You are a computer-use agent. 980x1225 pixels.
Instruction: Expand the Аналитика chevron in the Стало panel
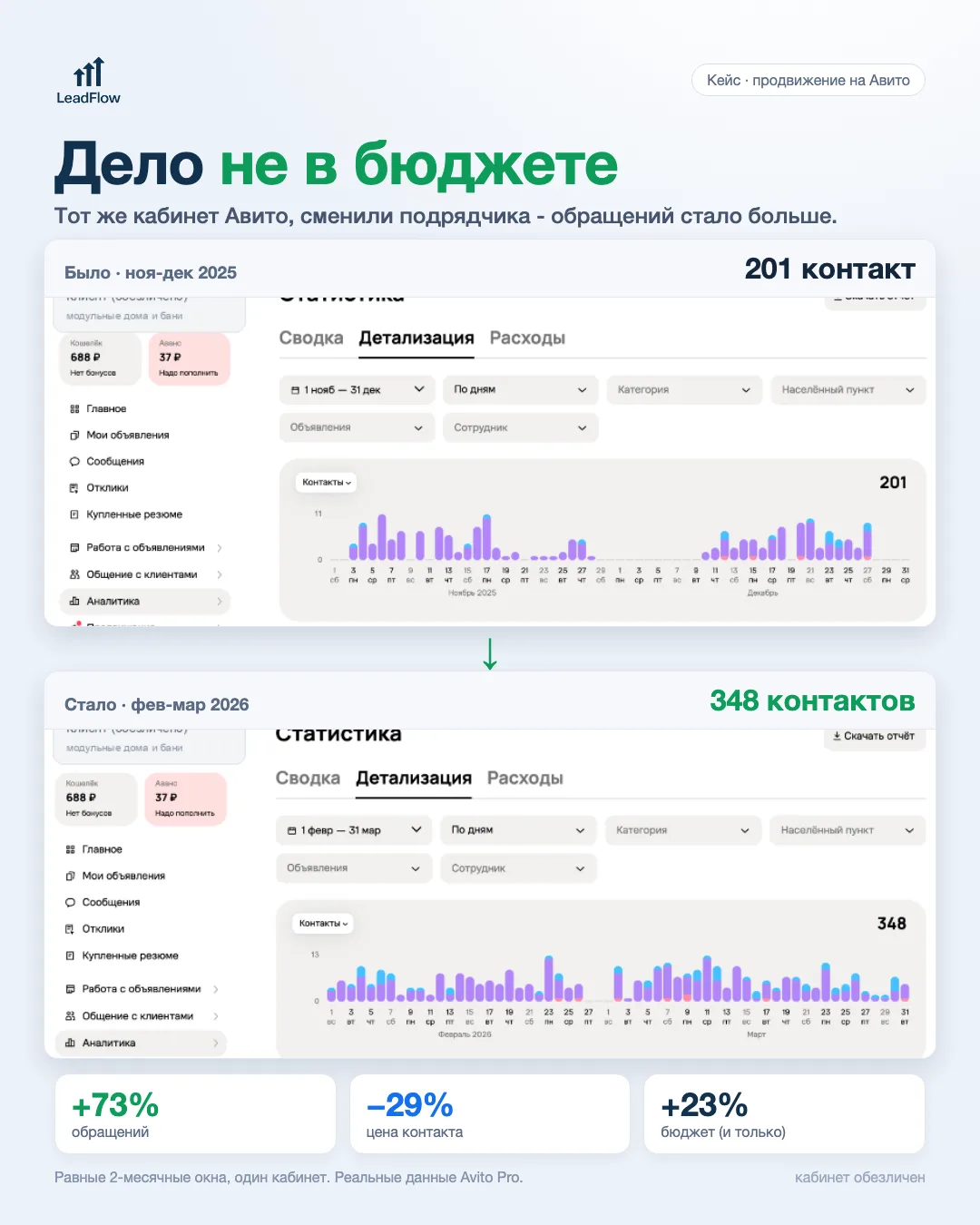pos(216,1044)
